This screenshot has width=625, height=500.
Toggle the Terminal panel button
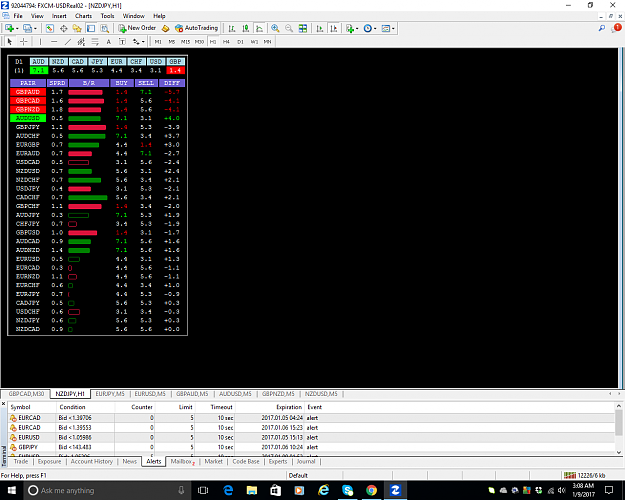(x=91, y=28)
